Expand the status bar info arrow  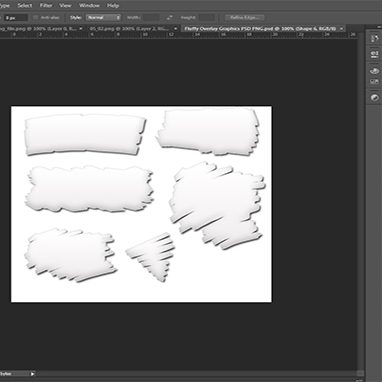(x=32, y=374)
